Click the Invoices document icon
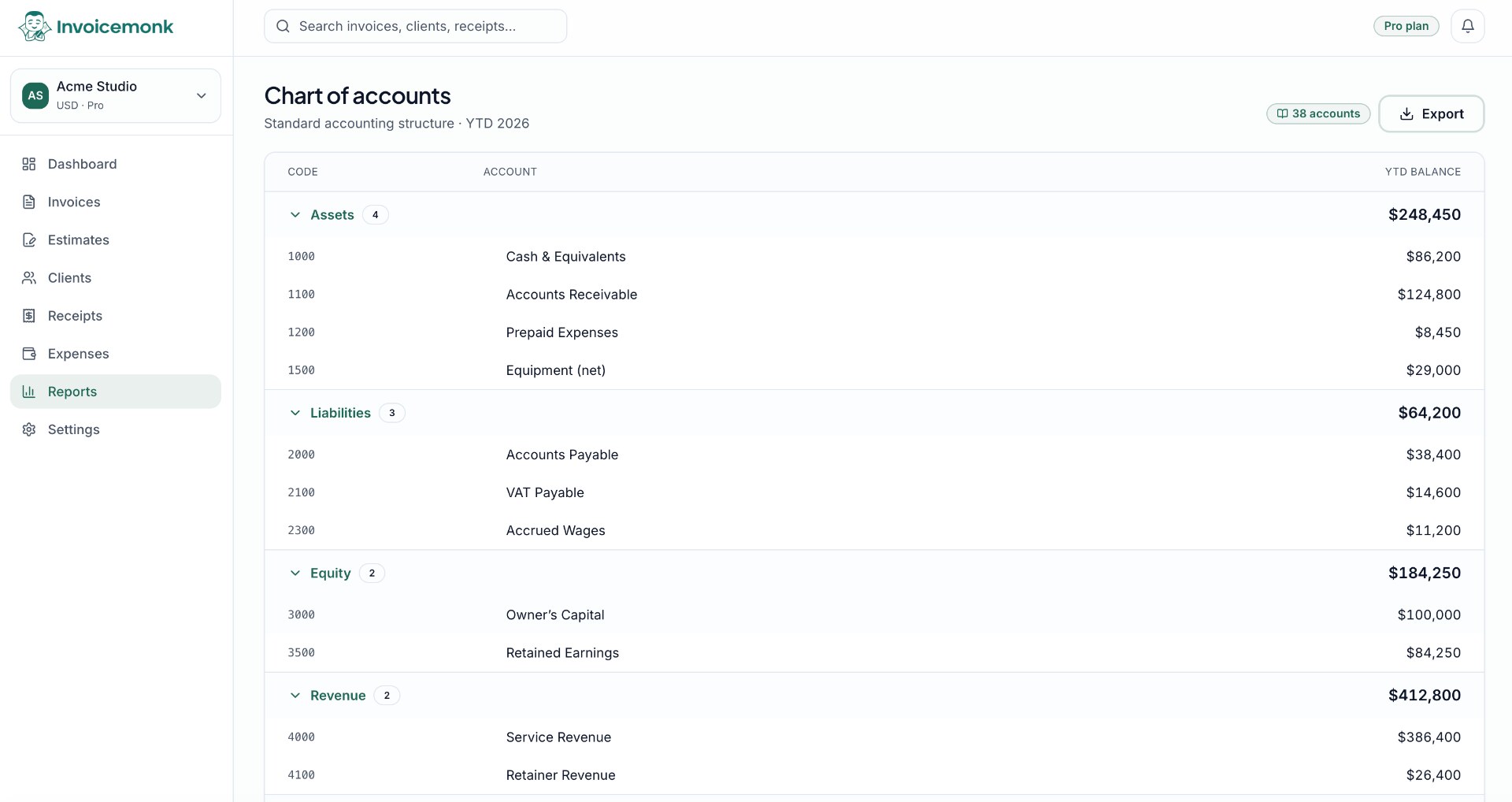The image size is (1512, 802). (29, 202)
